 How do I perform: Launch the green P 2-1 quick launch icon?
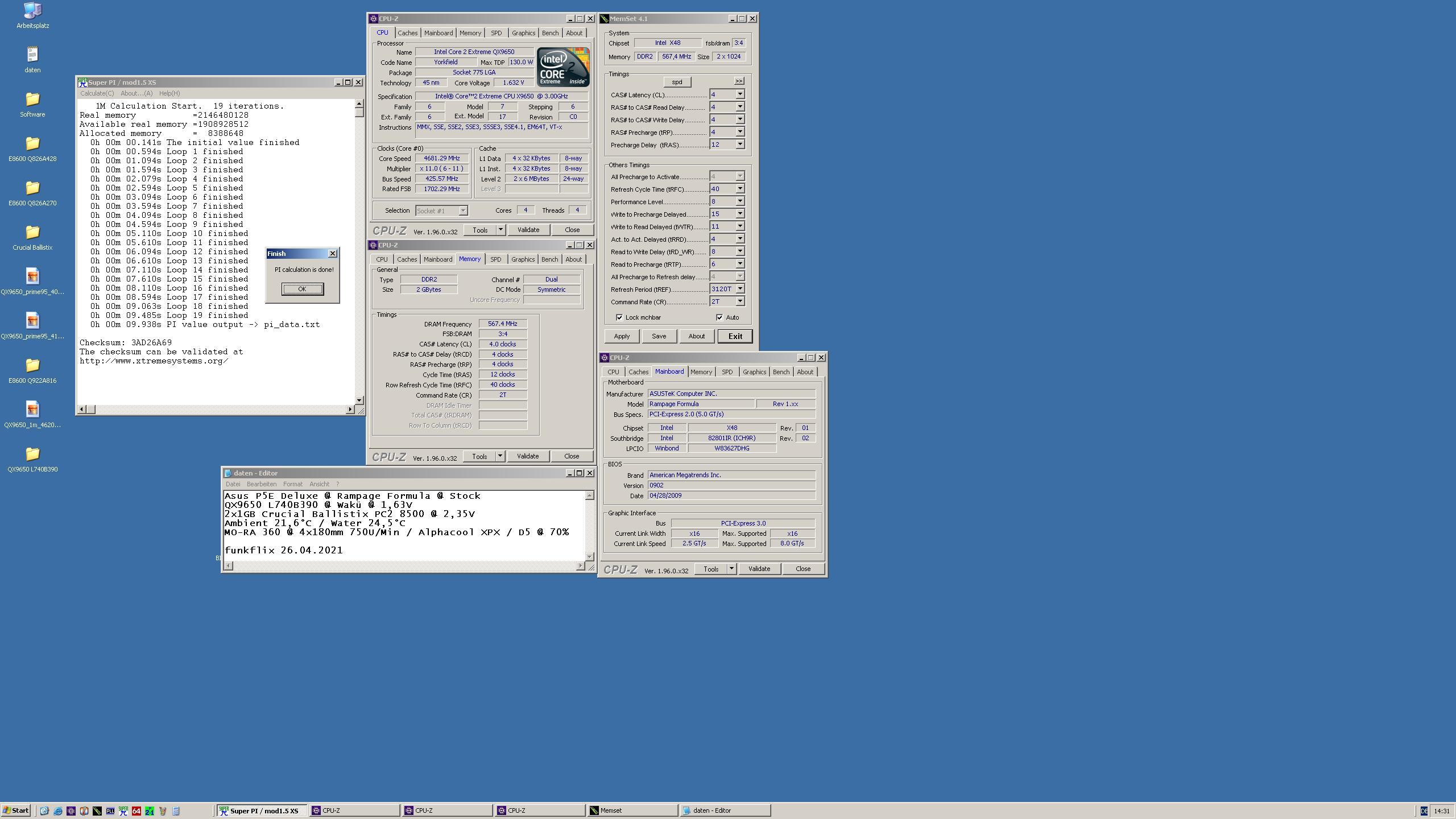coord(149,811)
